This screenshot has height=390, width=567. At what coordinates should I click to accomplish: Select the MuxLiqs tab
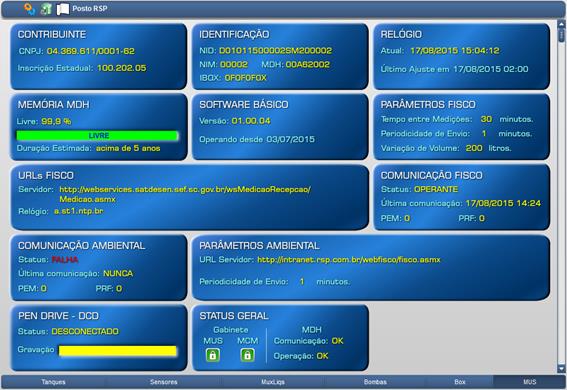[x=273, y=382]
